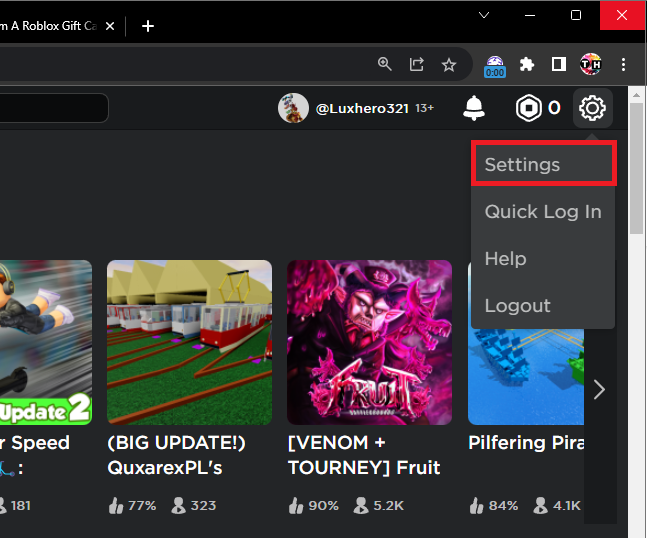Click the 90% like rating
Viewport: 647px width, 538px height.
tap(313, 505)
